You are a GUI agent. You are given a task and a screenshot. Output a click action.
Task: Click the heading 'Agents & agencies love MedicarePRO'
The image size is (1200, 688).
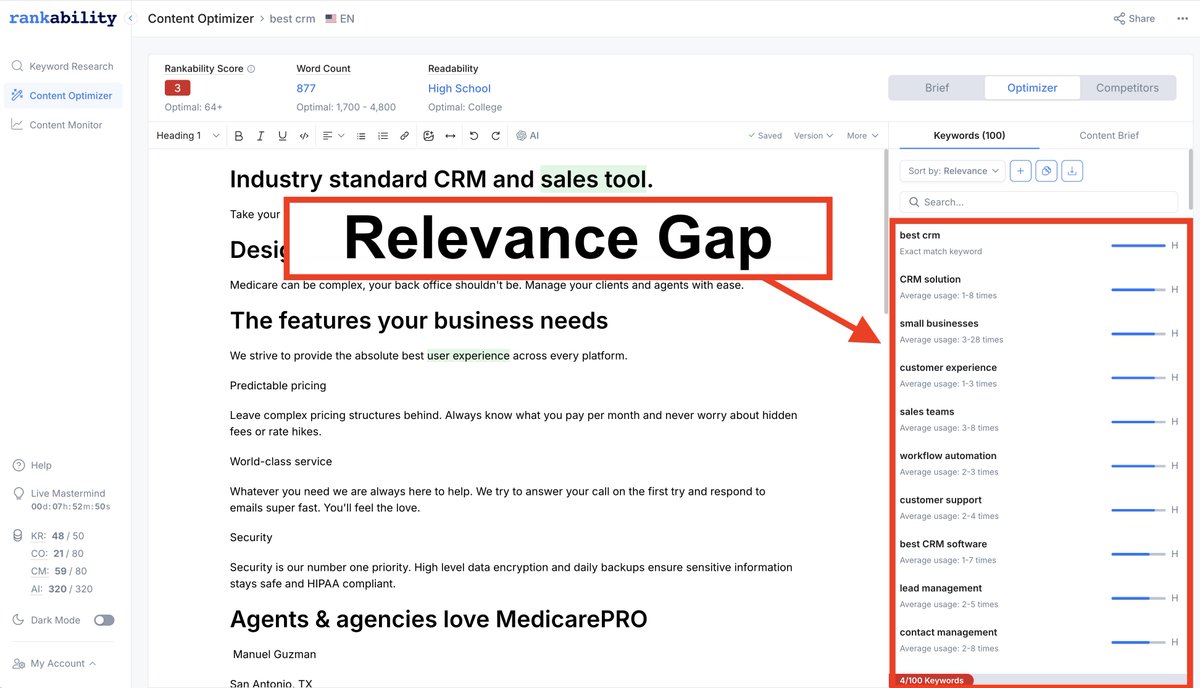[x=438, y=619]
